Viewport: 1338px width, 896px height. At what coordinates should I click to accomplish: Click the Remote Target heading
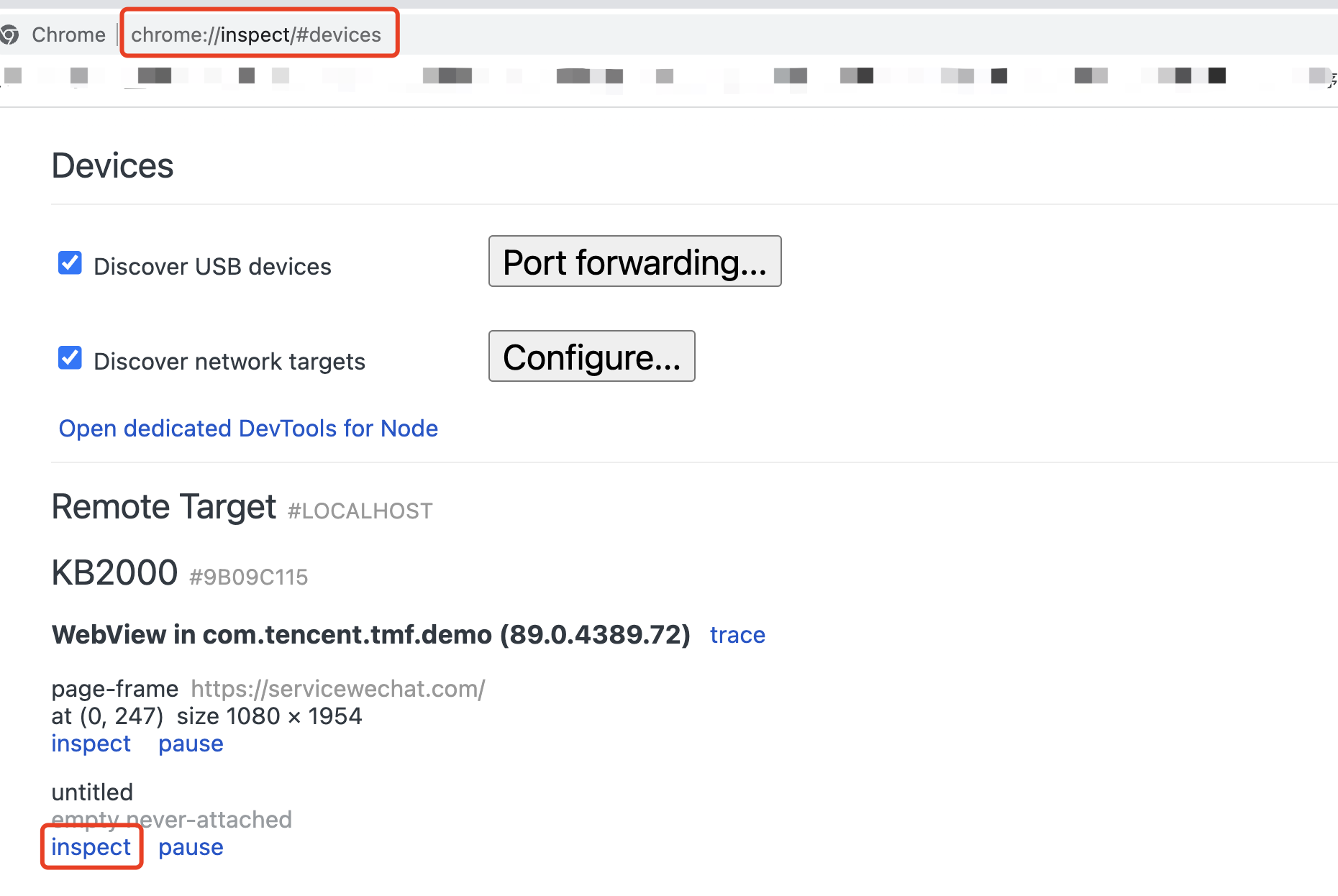[x=164, y=507]
